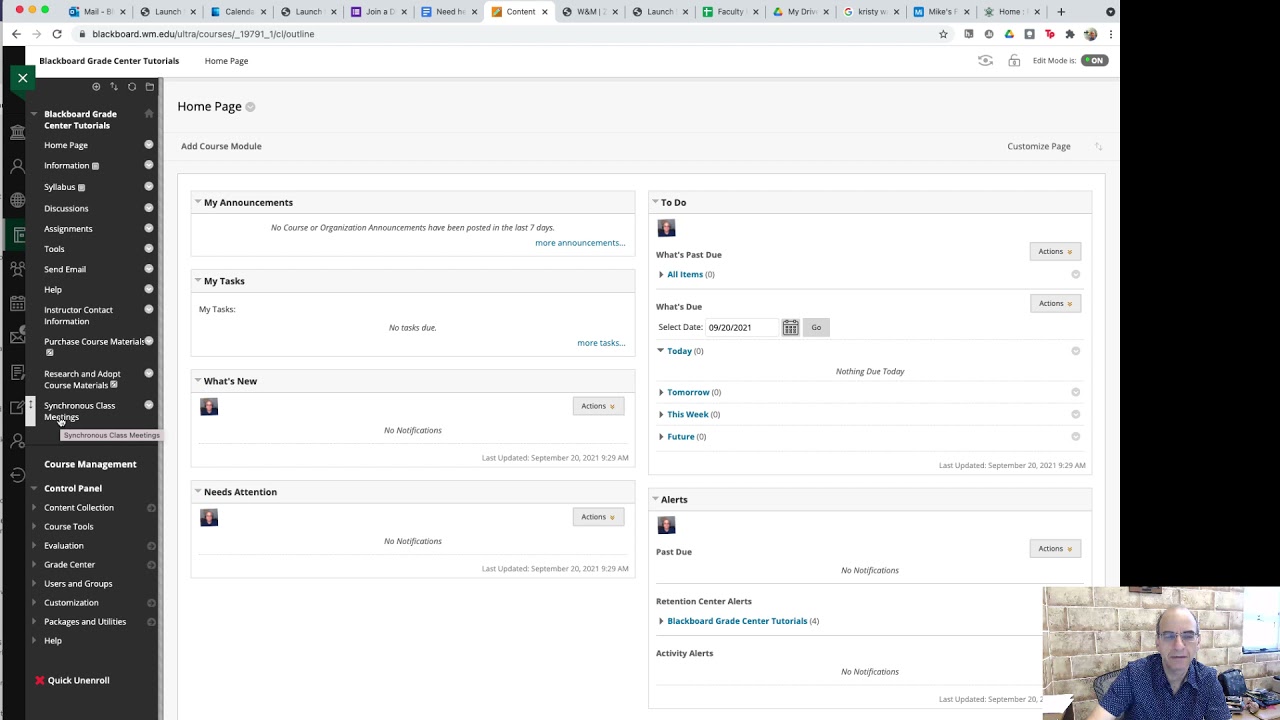Expand Content Collection in the Control Panel
Image resolution: width=1280 pixels, height=720 pixels.
click(34, 507)
